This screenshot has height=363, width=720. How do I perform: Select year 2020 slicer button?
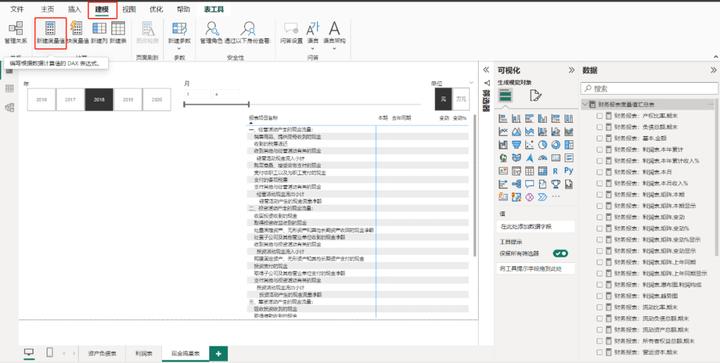tap(157, 99)
